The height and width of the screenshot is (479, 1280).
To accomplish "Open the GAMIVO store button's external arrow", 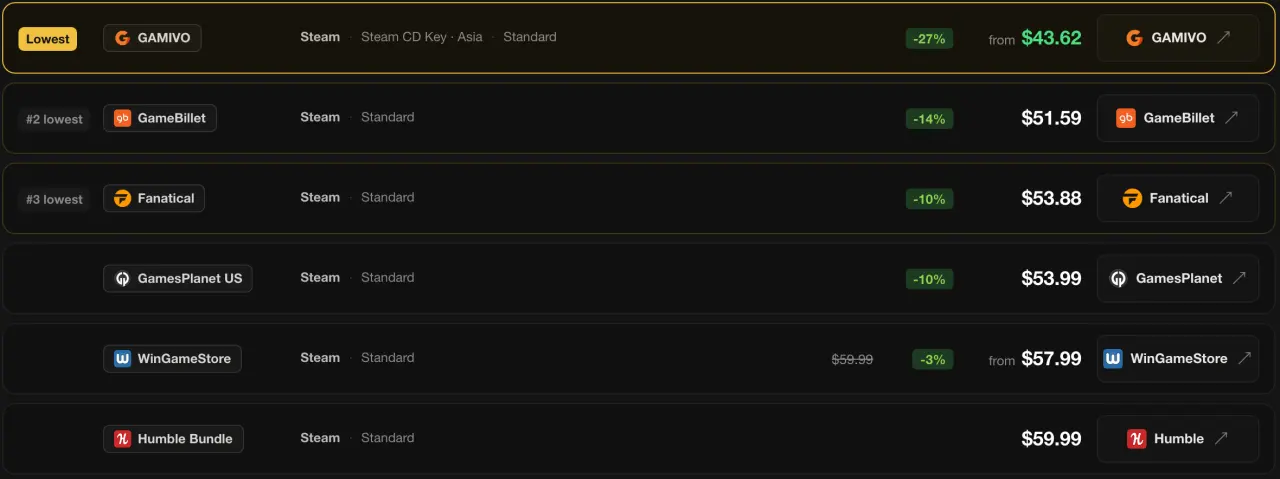I will 1224,38.
